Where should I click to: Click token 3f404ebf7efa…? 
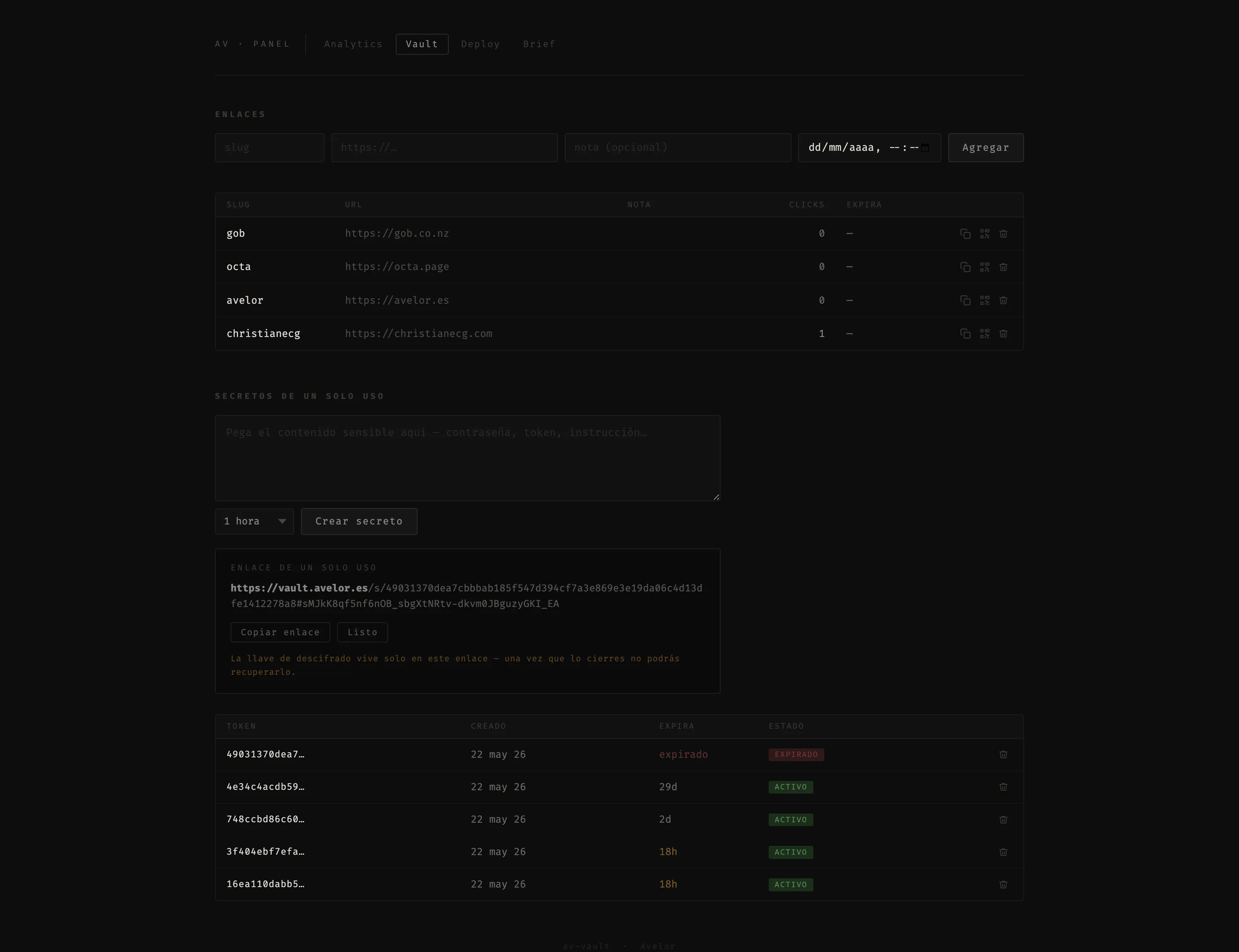(265, 852)
